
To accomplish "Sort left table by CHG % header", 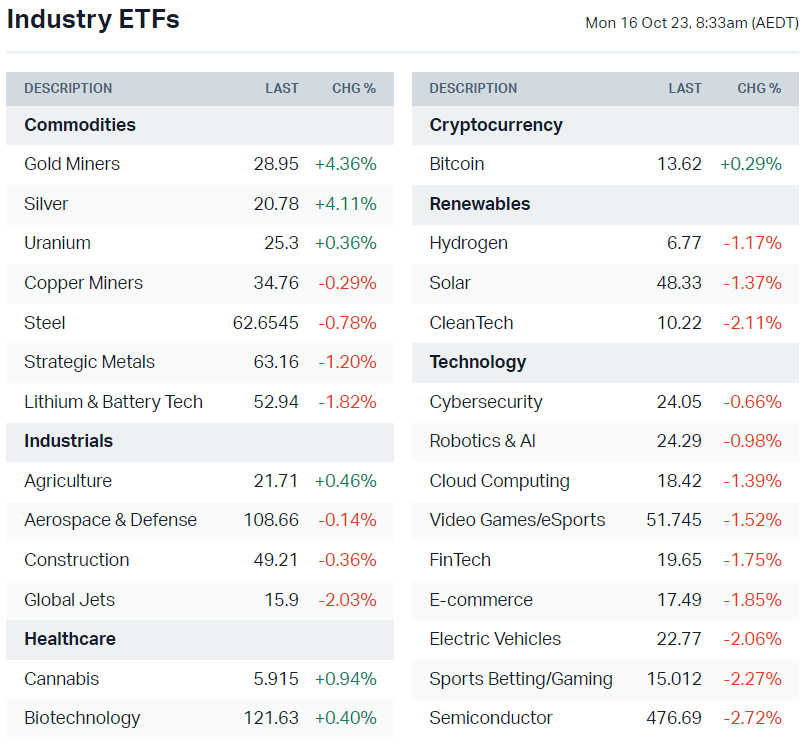I will coord(354,88).
